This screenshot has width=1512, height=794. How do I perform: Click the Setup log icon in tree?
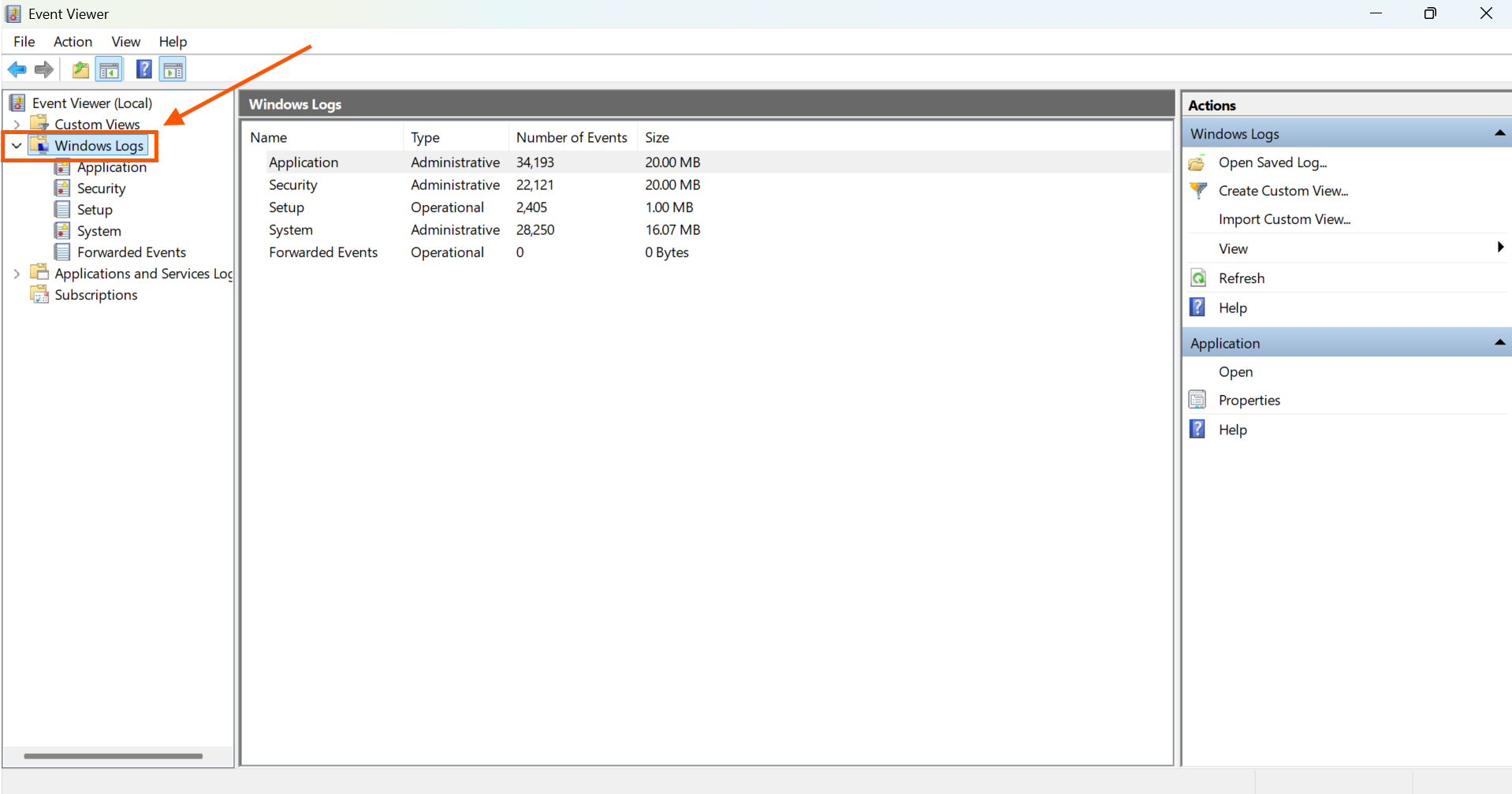(x=62, y=209)
